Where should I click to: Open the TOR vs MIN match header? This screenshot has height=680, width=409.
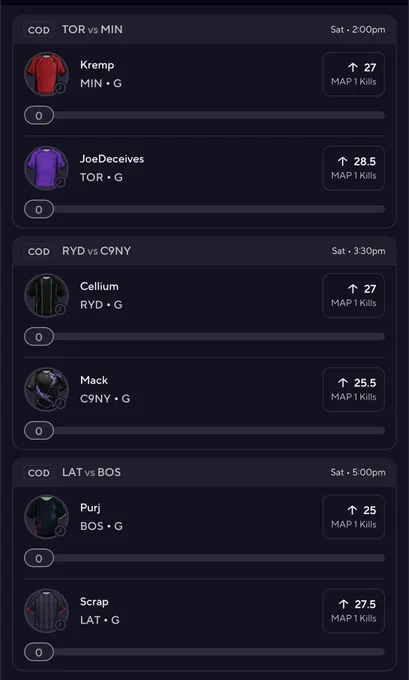click(204, 30)
